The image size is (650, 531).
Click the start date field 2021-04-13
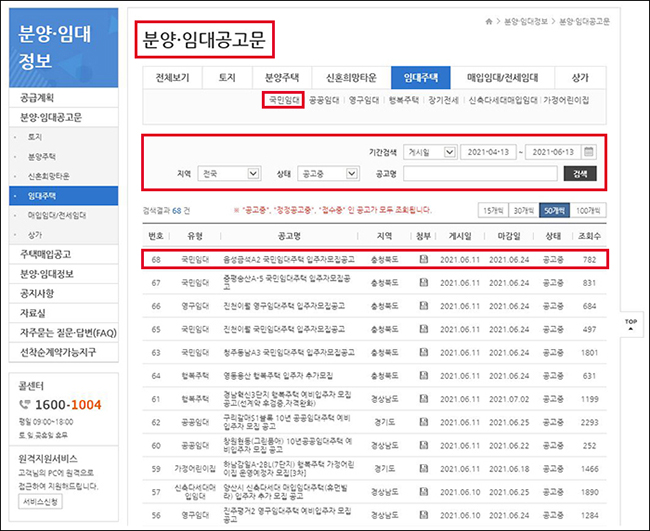[488, 152]
